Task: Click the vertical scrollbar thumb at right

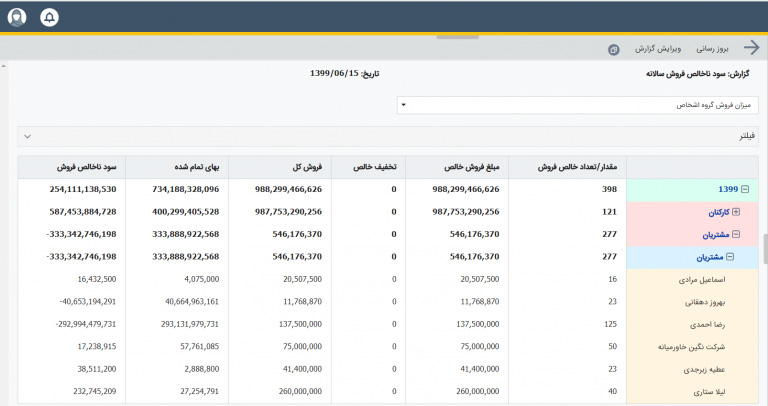Action: pyautogui.click(x=765, y=249)
